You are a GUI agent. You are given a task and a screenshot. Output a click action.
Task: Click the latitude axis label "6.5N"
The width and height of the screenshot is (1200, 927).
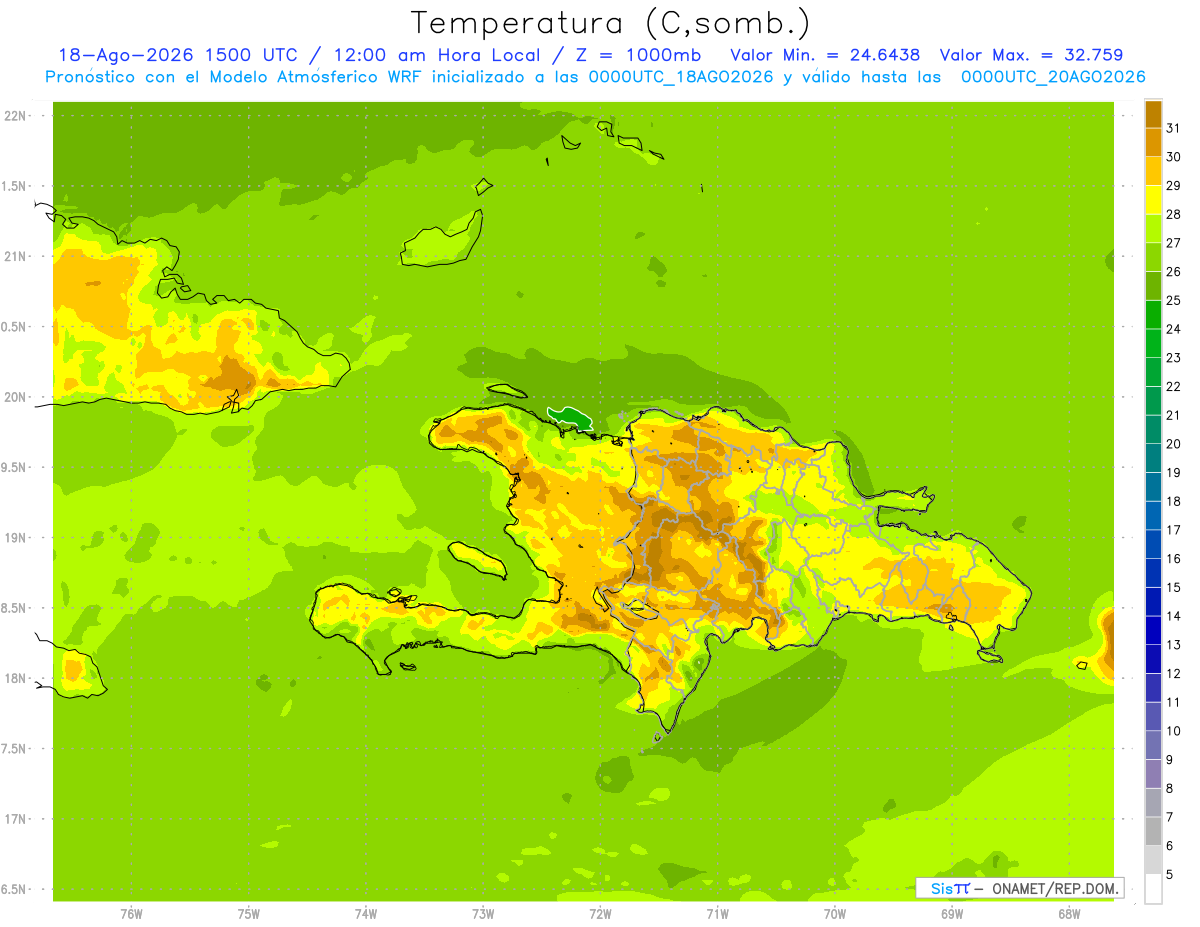[x=15, y=889]
